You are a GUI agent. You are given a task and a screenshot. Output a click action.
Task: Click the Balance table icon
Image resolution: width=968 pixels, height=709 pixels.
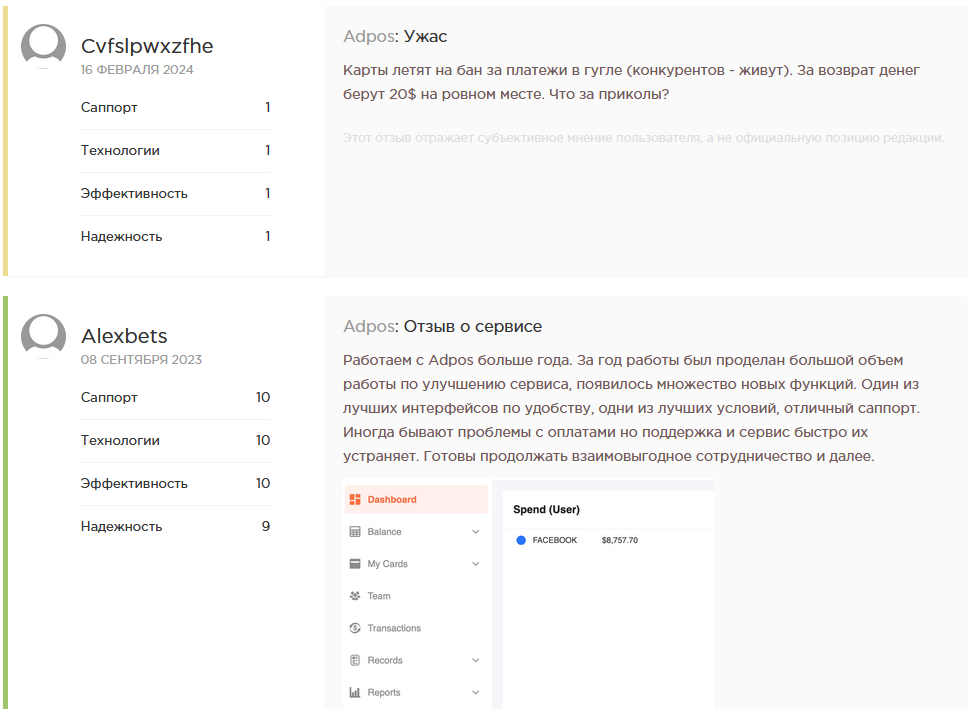(355, 532)
